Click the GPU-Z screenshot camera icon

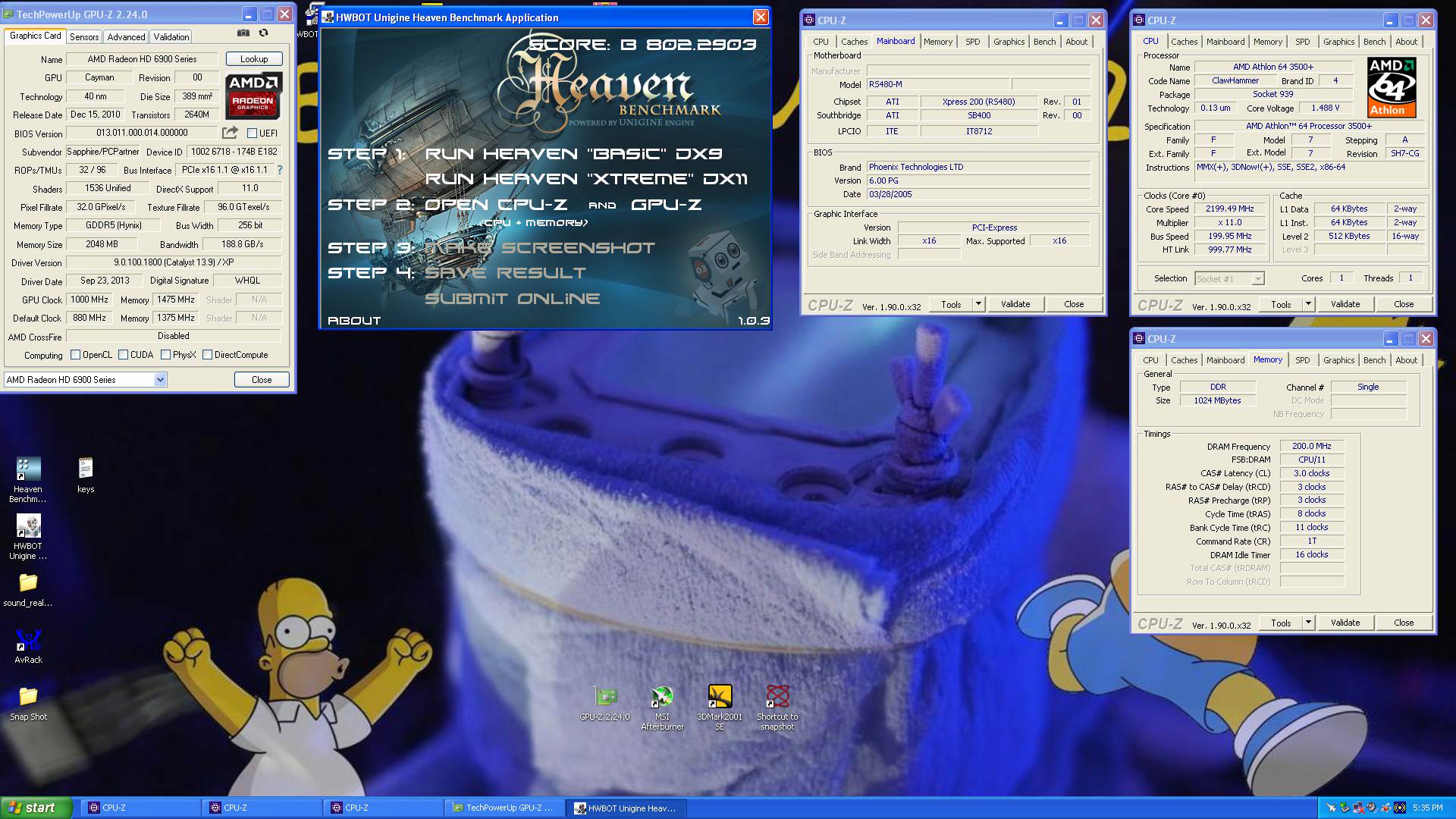click(243, 33)
